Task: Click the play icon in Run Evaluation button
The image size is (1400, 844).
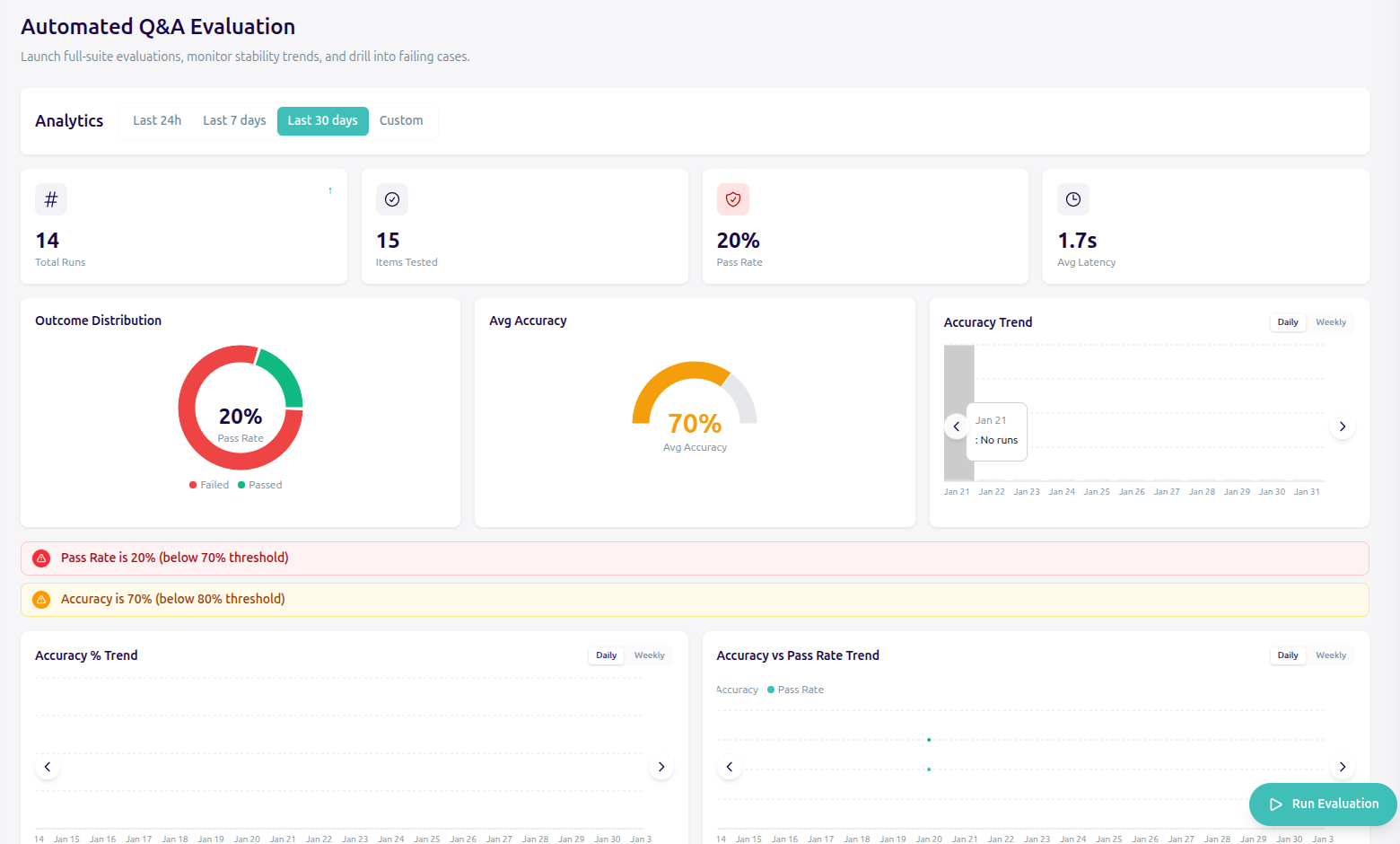Action: click(1275, 804)
